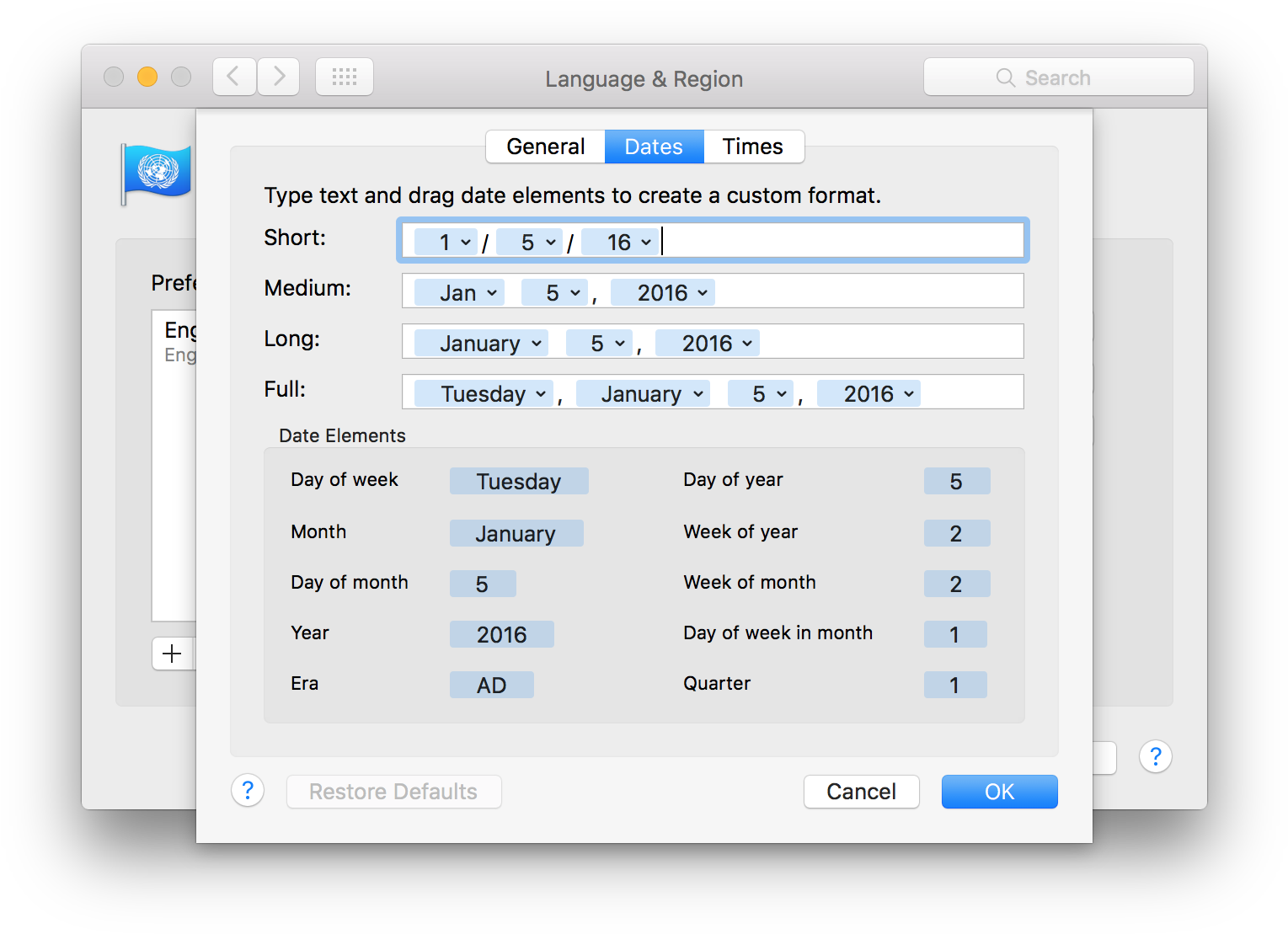
Task: Open help from dialog question mark
Action: [x=248, y=791]
